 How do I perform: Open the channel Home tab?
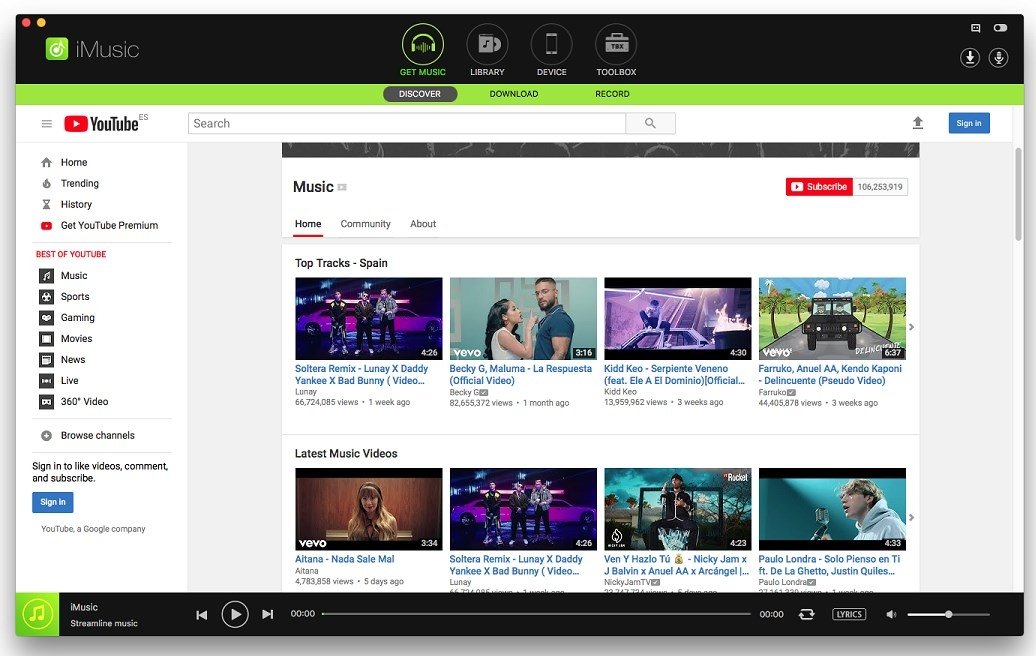(308, 224)
